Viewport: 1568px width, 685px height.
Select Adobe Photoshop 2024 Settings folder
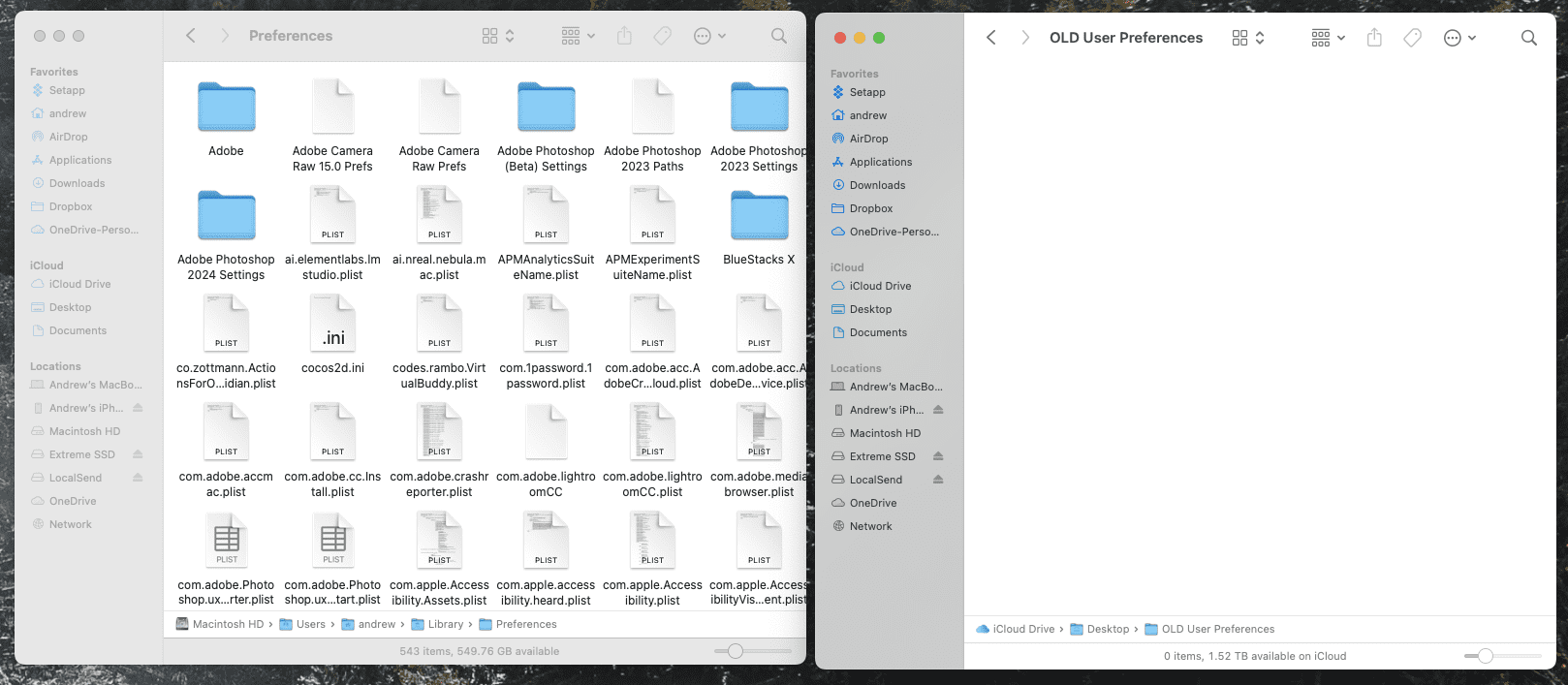tap(227, 216)
